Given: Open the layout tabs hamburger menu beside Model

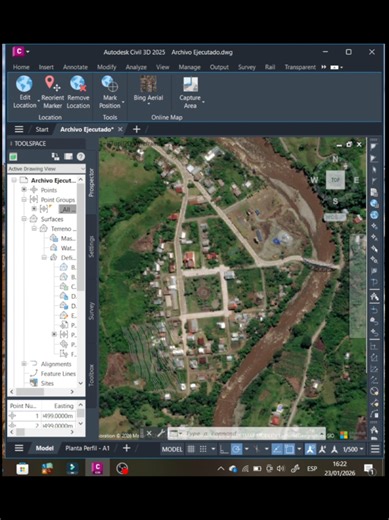Looking at the screenshot, I should coord(19,448).
